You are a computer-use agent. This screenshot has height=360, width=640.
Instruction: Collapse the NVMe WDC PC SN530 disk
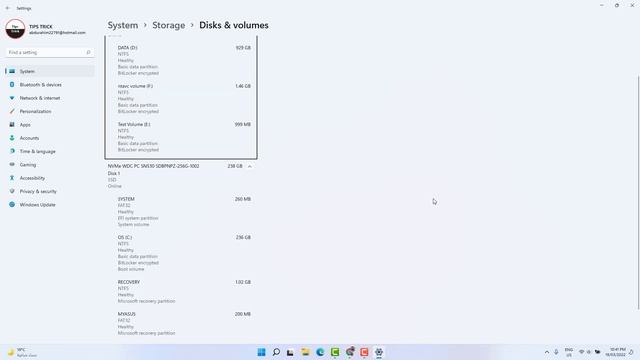249,166
